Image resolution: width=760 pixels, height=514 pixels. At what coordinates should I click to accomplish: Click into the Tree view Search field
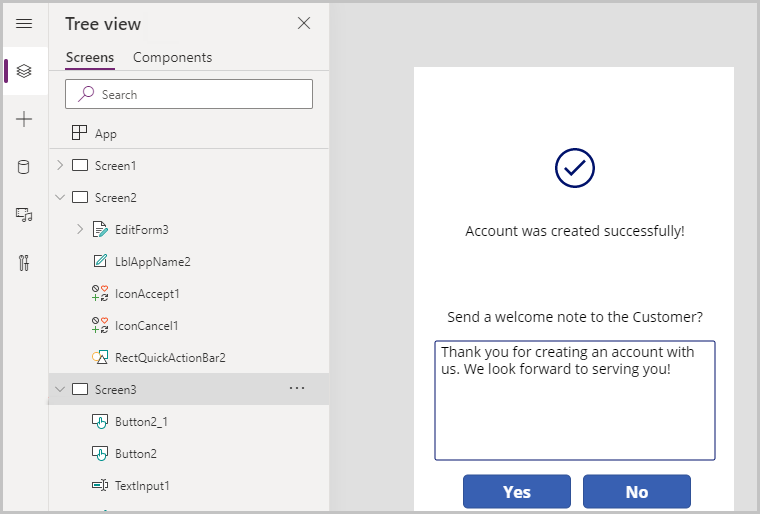tap(189, 94)
